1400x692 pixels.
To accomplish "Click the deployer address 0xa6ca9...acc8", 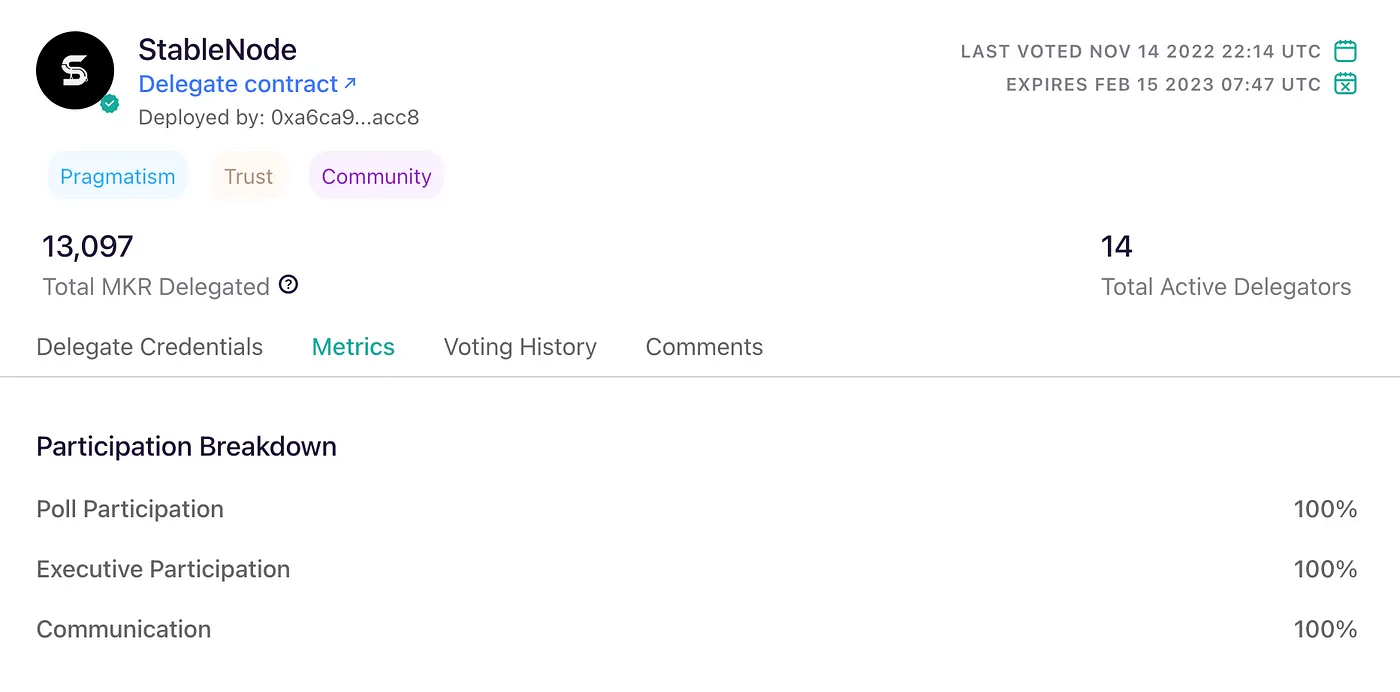I will (345, 118).
